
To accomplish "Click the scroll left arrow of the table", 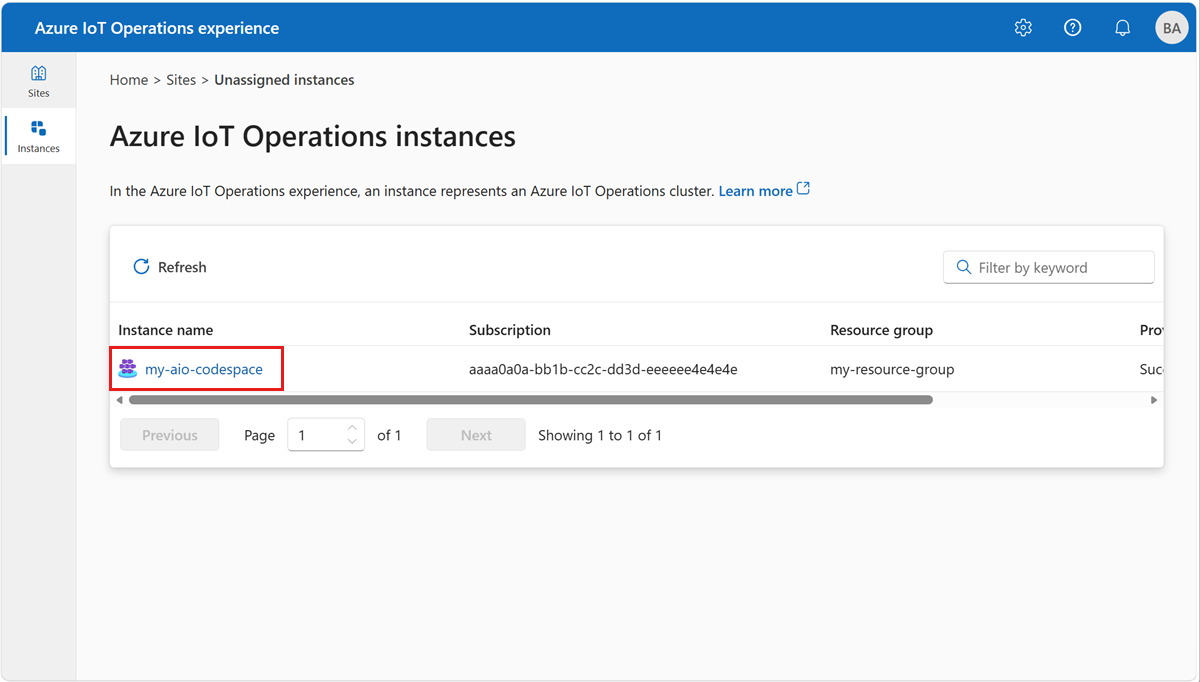I will [120, 400].
